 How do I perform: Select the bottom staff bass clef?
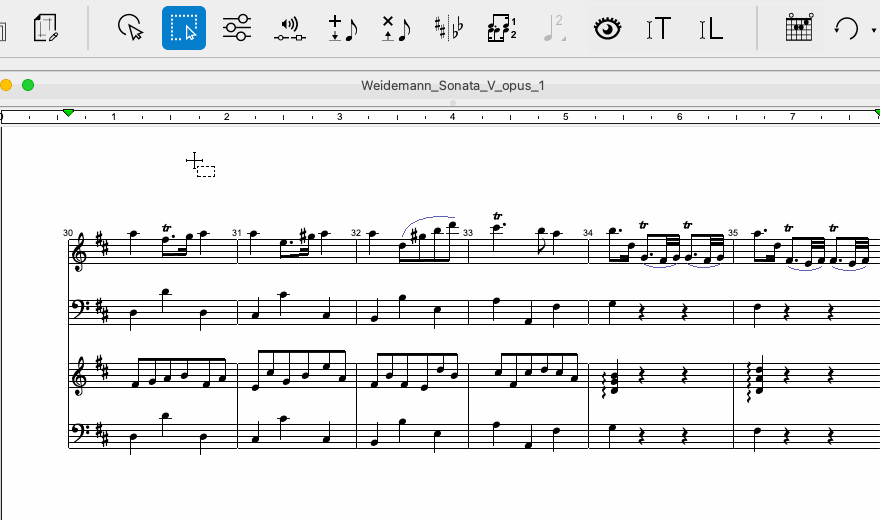click(81, 432)
